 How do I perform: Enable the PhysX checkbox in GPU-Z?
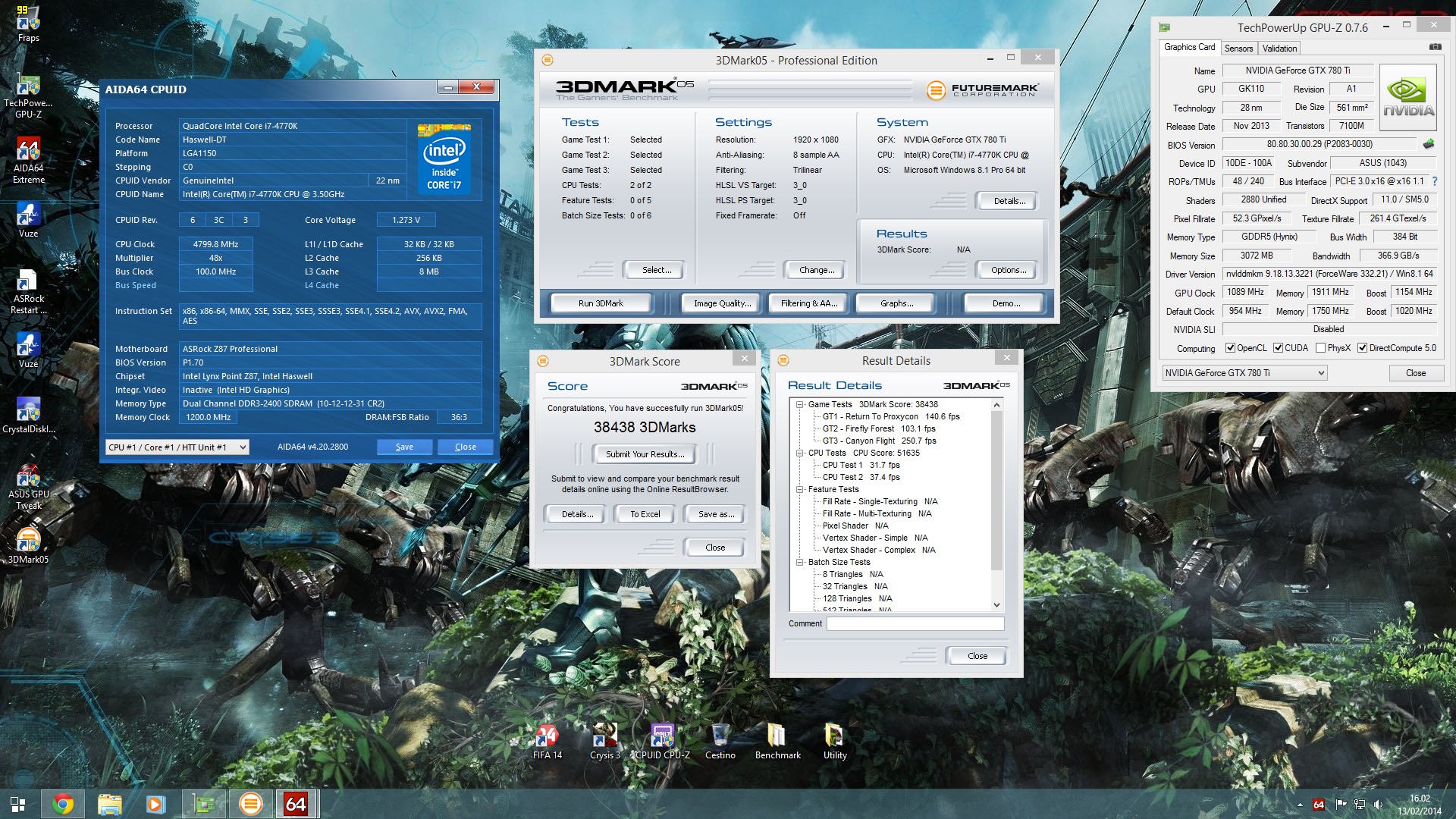1321,348
